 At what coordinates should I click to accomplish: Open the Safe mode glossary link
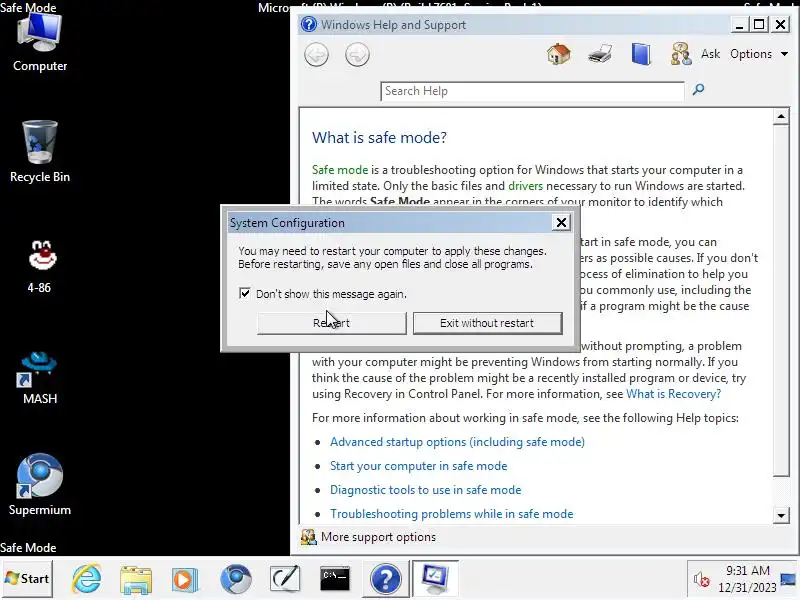click(340, 170)
